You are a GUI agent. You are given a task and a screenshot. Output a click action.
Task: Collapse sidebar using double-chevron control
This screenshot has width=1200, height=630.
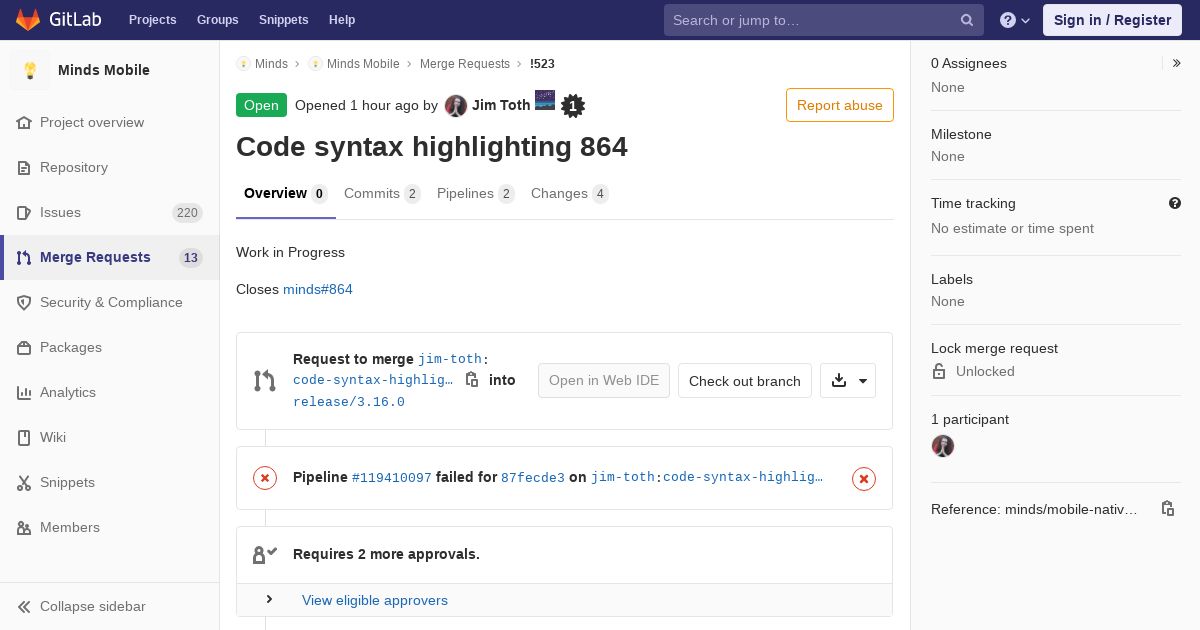point(110,606)
